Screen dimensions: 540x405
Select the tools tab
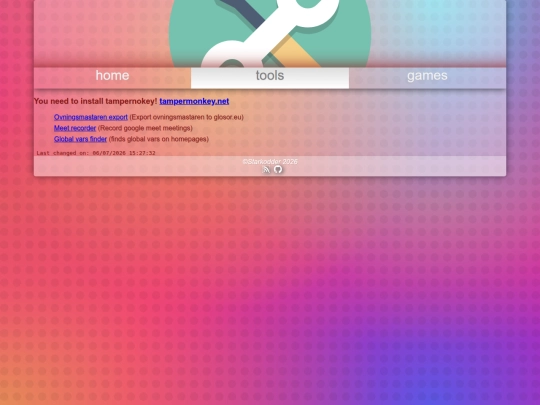[270, 78]
